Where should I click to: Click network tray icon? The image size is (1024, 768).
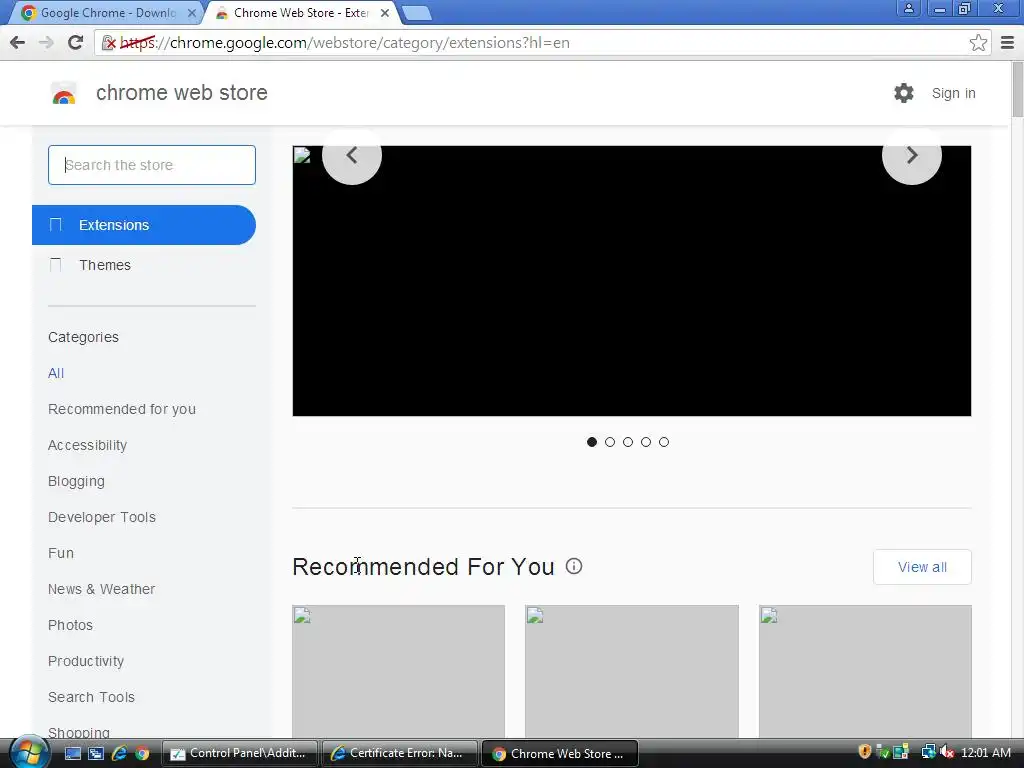(928, 753)
